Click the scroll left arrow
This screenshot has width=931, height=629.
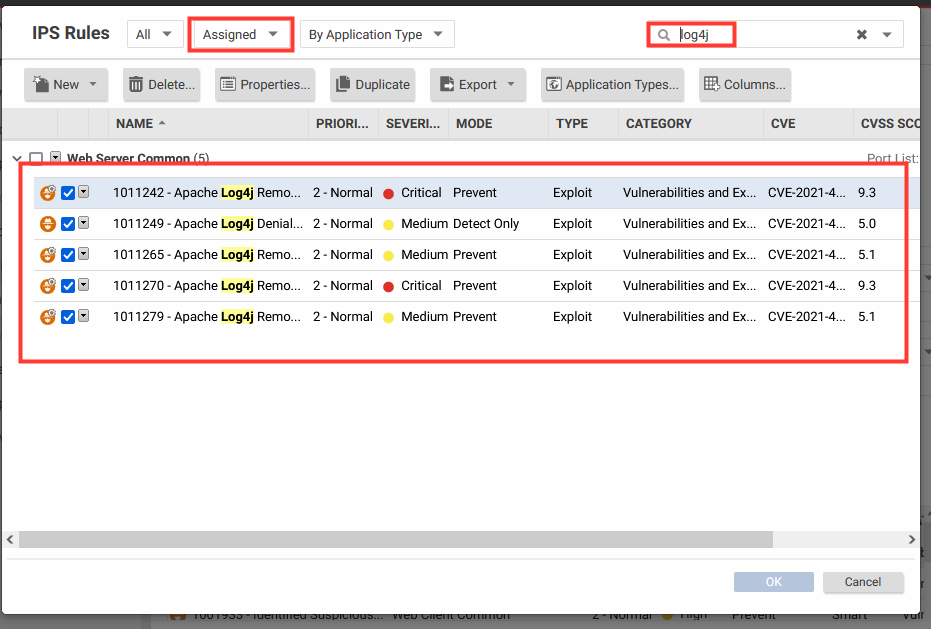click(x=10, y=539)
